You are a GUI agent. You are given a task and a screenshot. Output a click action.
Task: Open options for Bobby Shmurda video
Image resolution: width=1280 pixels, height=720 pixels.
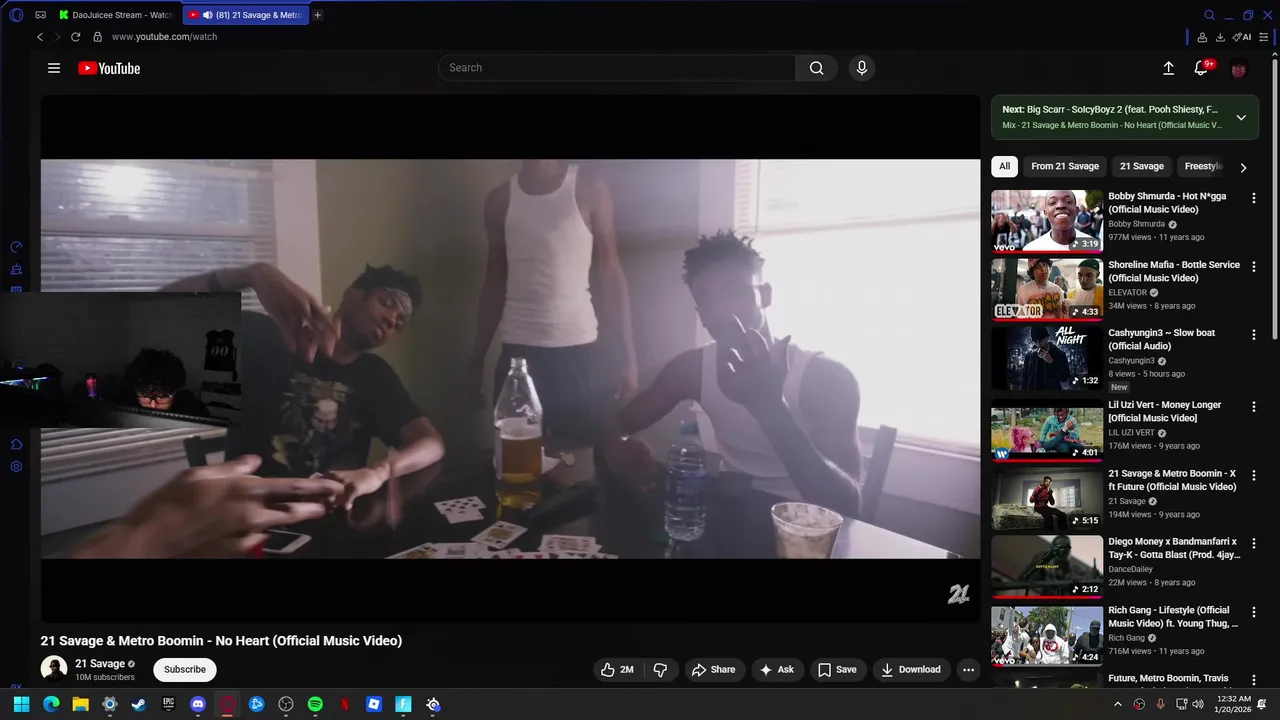pyautogui.click(x=1254, y=198)
